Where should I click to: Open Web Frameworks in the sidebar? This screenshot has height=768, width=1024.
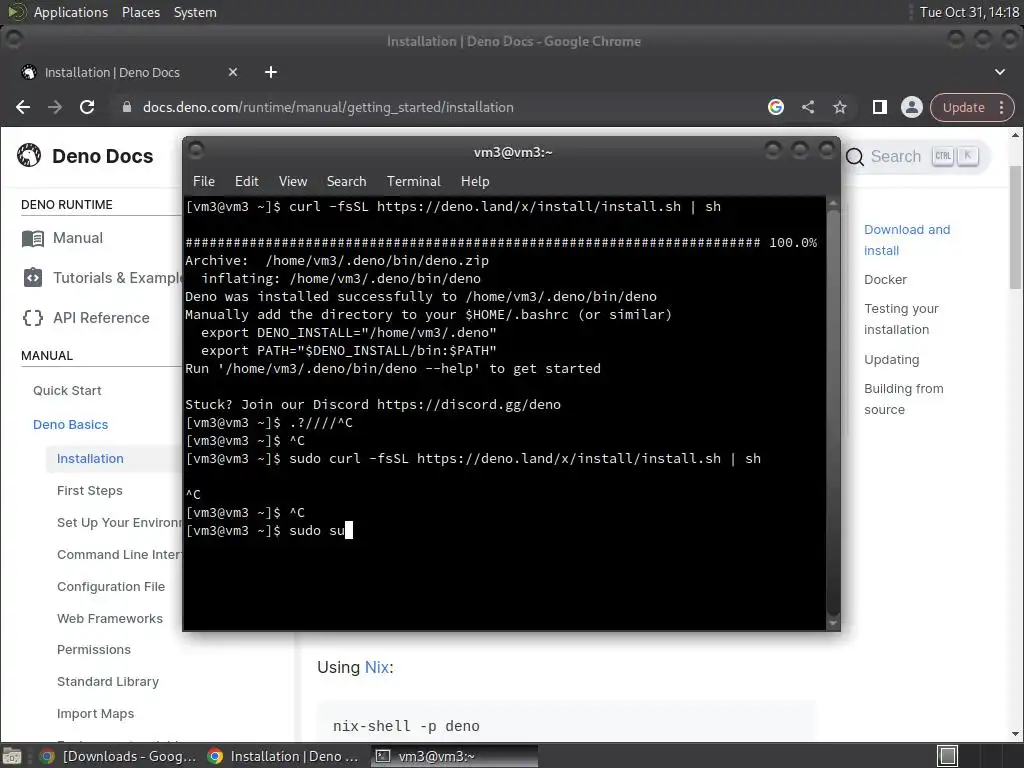(110, 618)
